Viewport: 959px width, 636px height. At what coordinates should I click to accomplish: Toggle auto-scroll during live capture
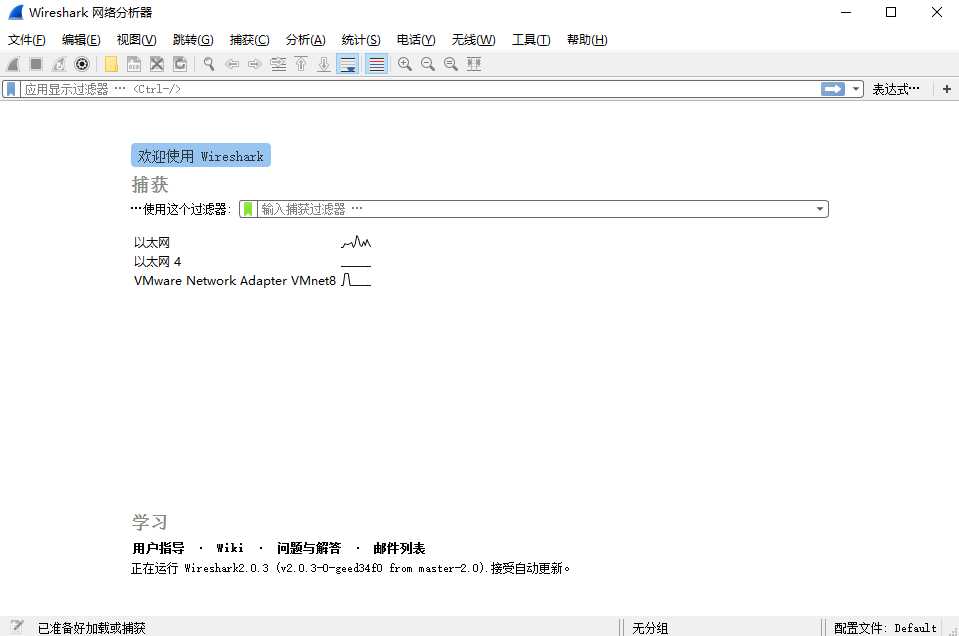click(x=348, y=64)
